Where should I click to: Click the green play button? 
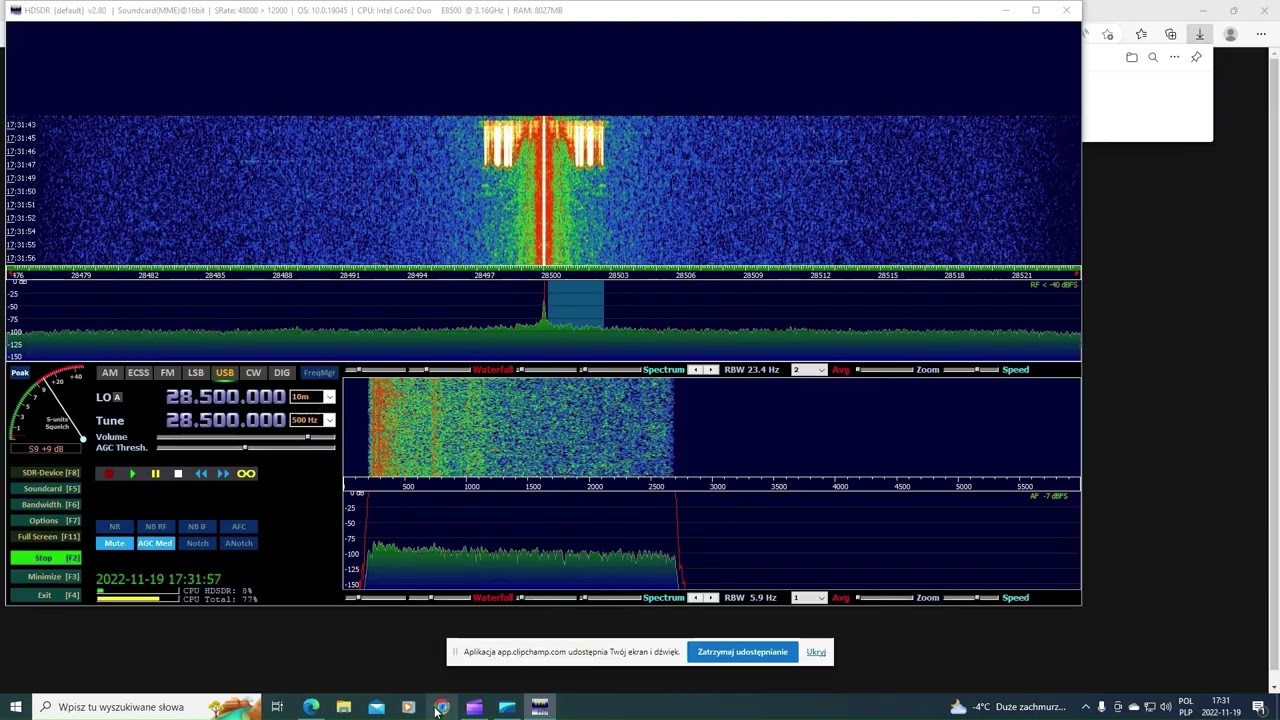click(x=132, y=474)
